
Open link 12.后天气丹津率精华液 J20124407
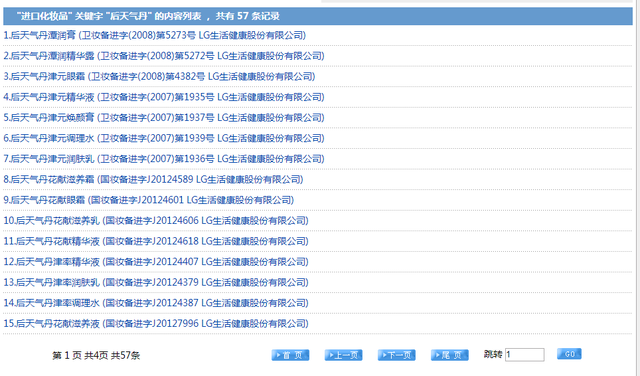(x=156, y=262)
